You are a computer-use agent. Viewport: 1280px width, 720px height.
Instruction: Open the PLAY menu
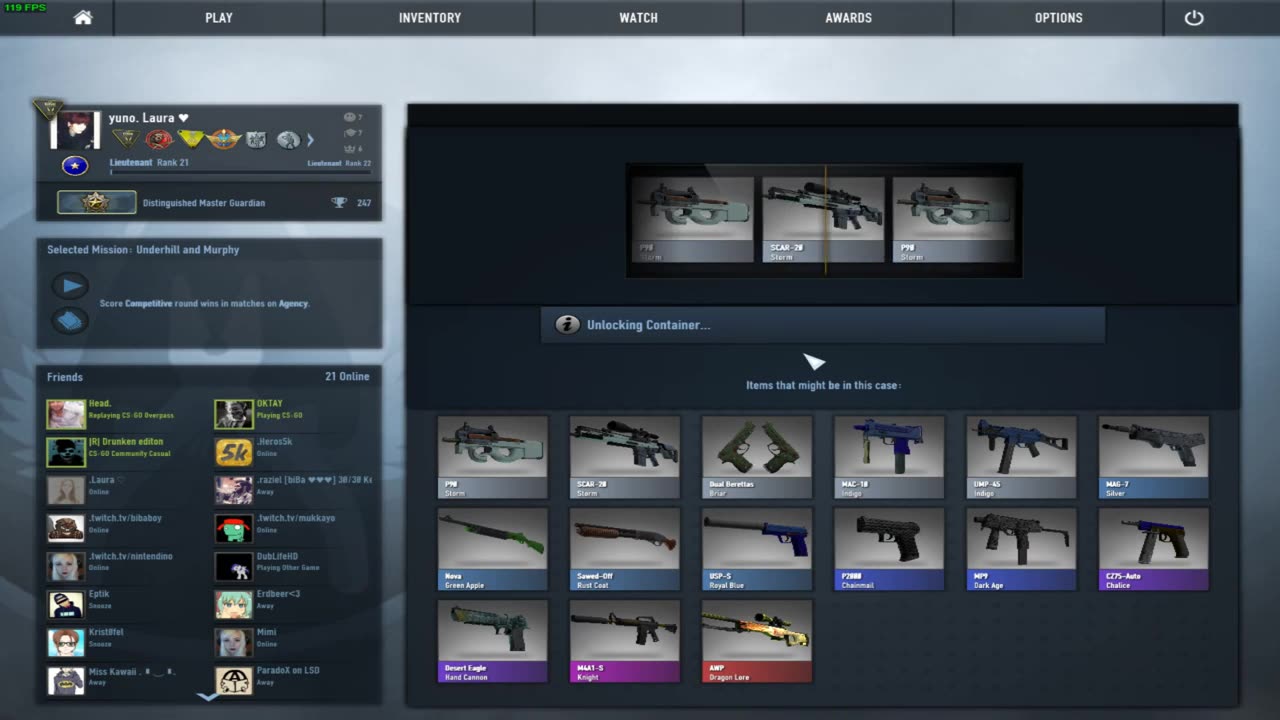(x=219, y=18)
